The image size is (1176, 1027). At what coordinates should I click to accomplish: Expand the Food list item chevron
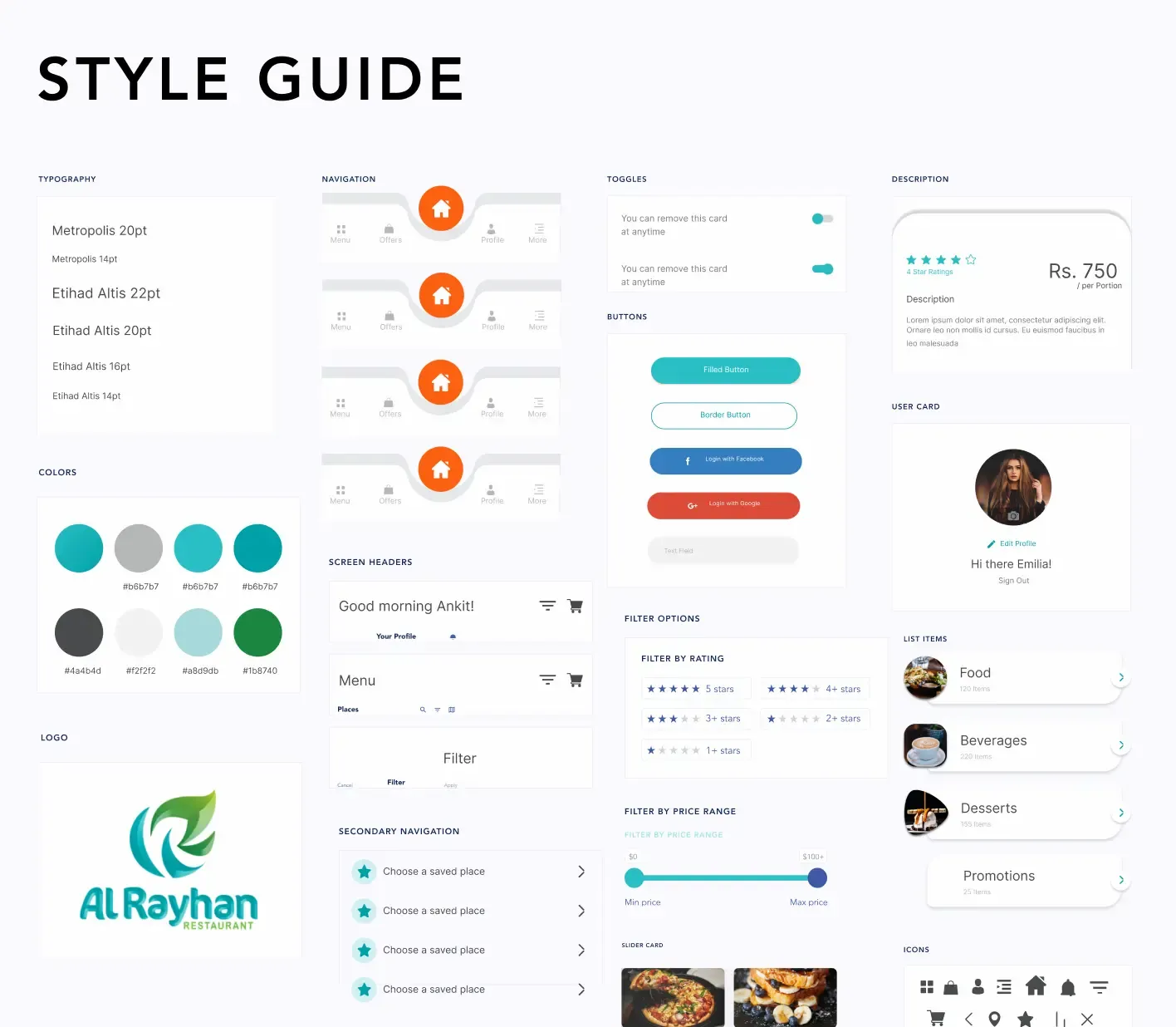point(1120,677)
